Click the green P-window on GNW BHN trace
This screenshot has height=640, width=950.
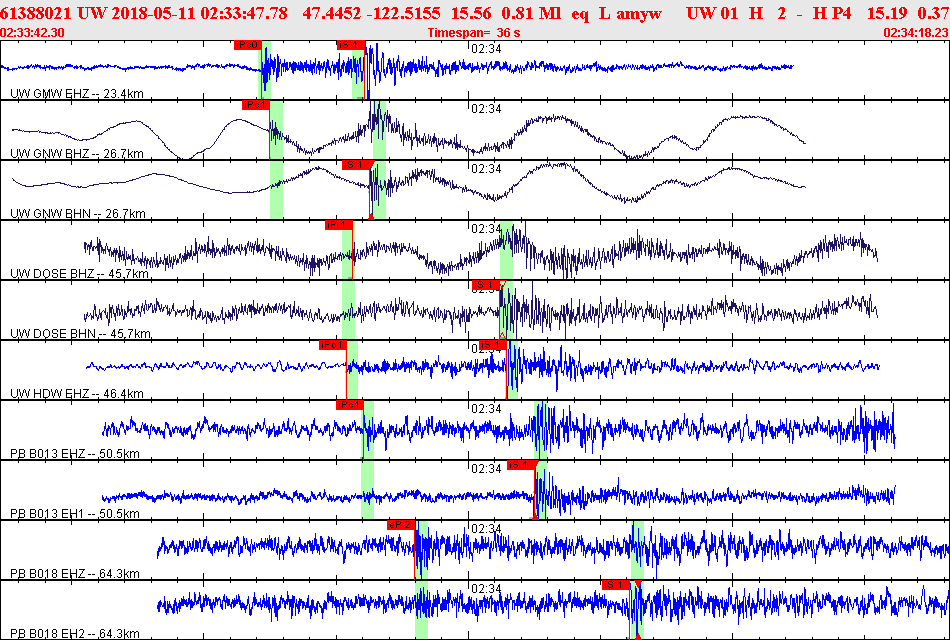[x=276, y=190]
